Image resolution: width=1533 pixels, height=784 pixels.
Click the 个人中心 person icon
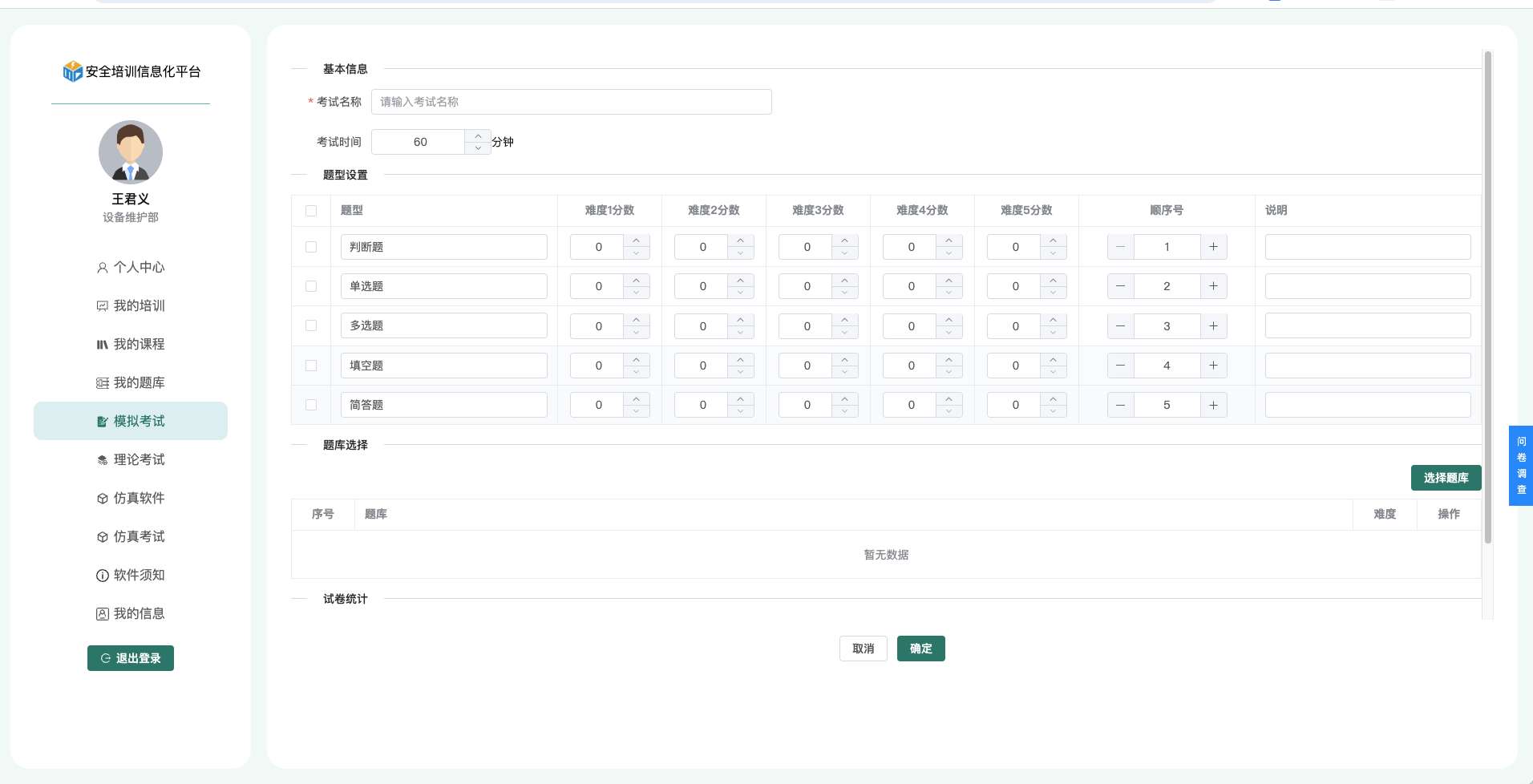103,268
